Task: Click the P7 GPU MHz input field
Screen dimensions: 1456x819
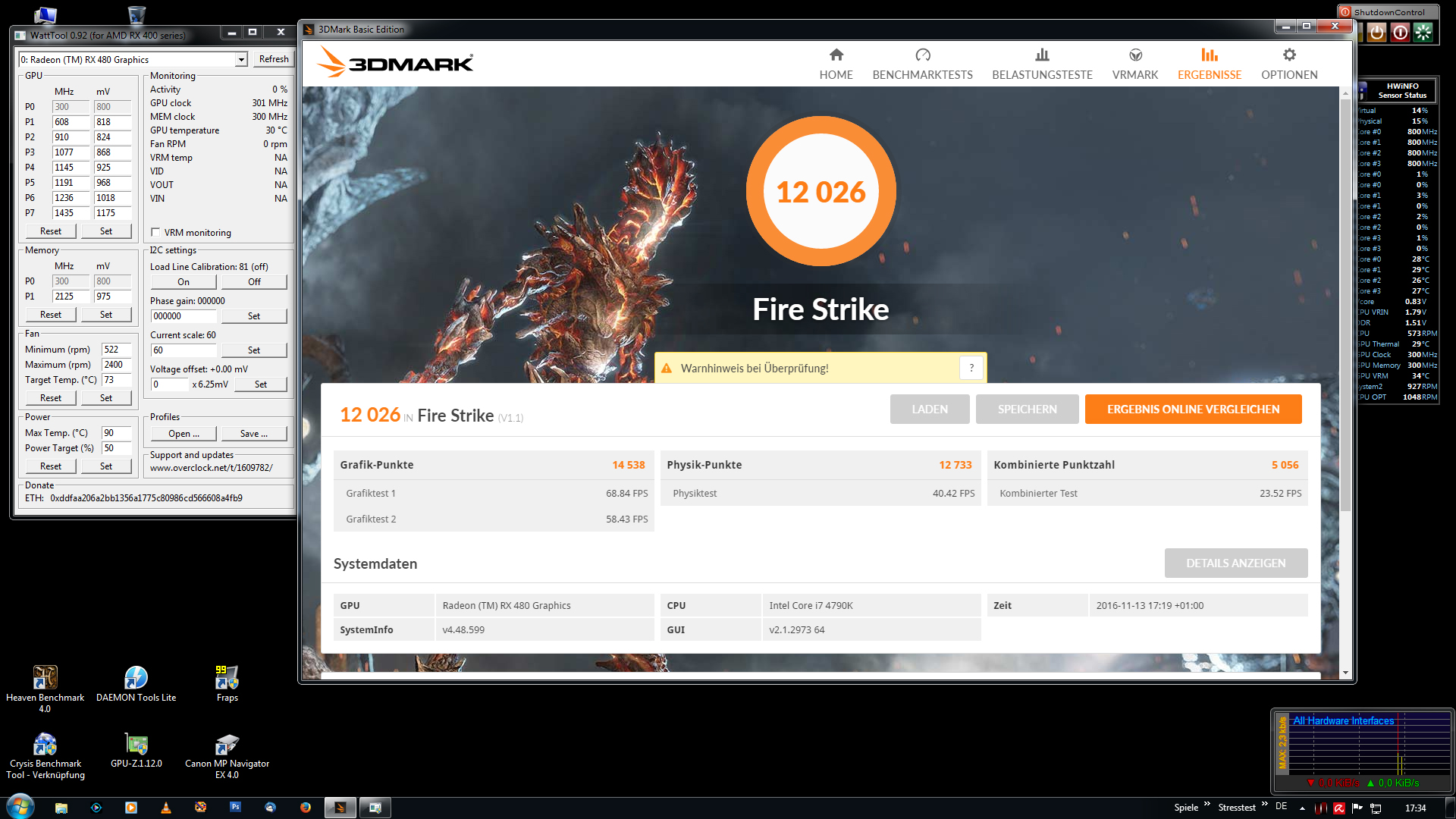Action: pos(71,213)
